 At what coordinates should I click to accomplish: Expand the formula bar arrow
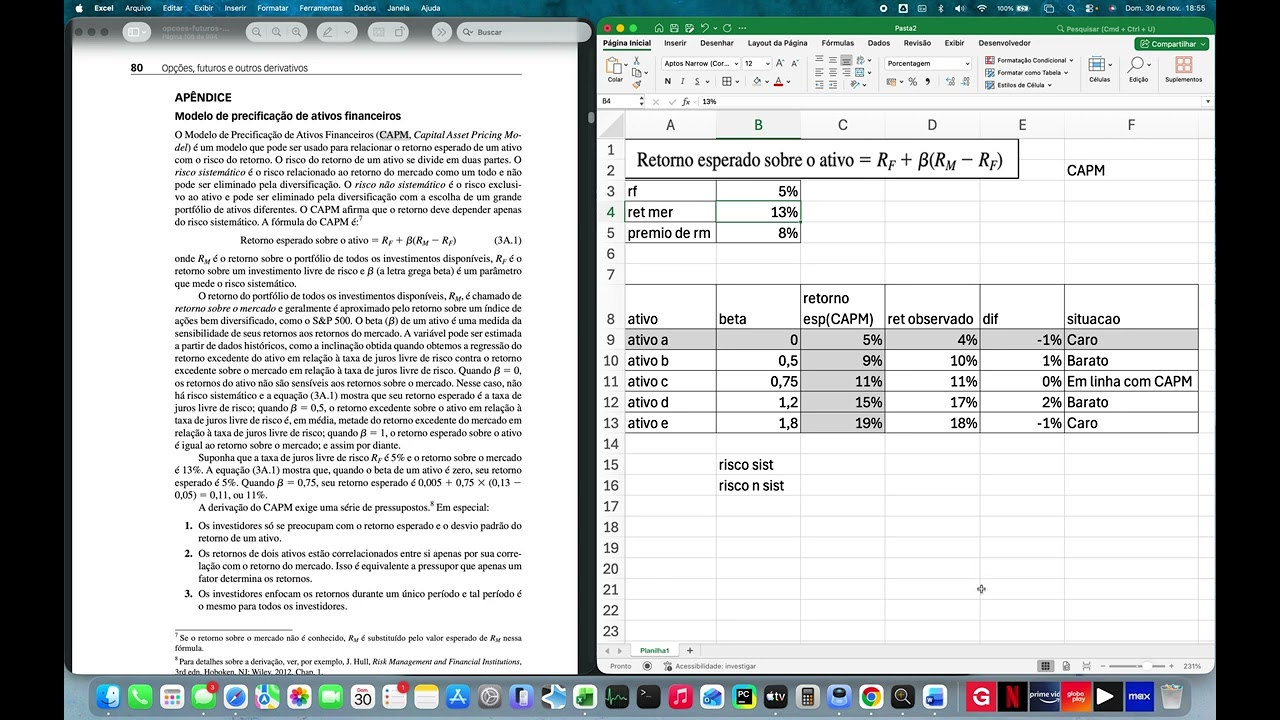[x=1208, y=102]
